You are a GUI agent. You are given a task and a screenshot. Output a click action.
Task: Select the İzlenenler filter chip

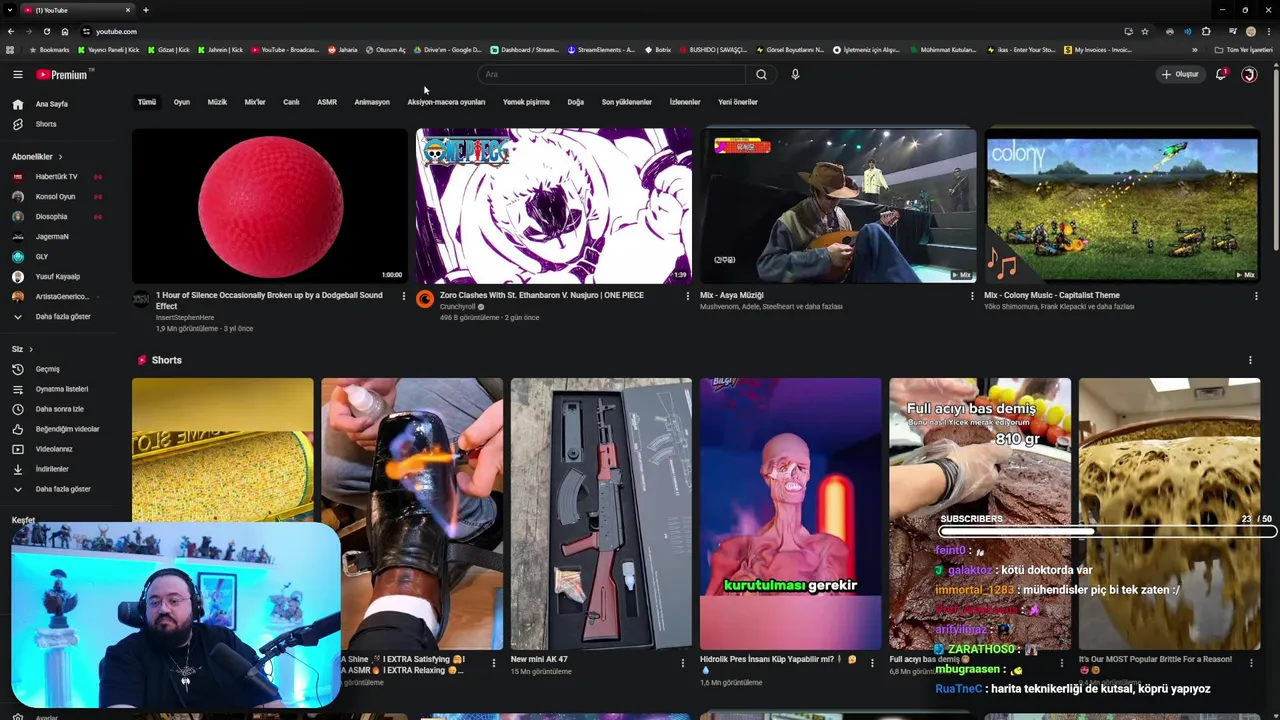tap(685, 102)
